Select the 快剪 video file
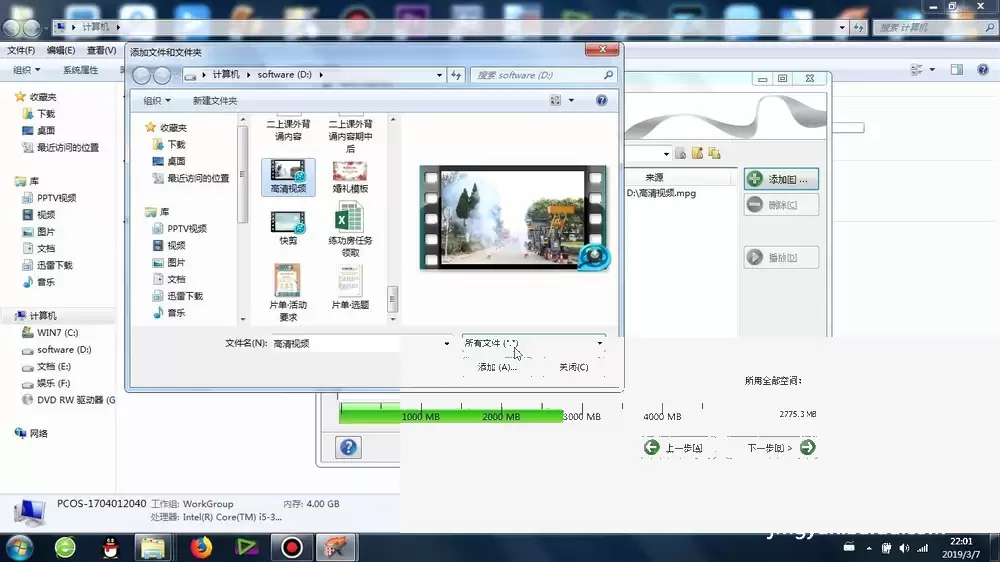The image size is (1000, 562). click(288, 228)
